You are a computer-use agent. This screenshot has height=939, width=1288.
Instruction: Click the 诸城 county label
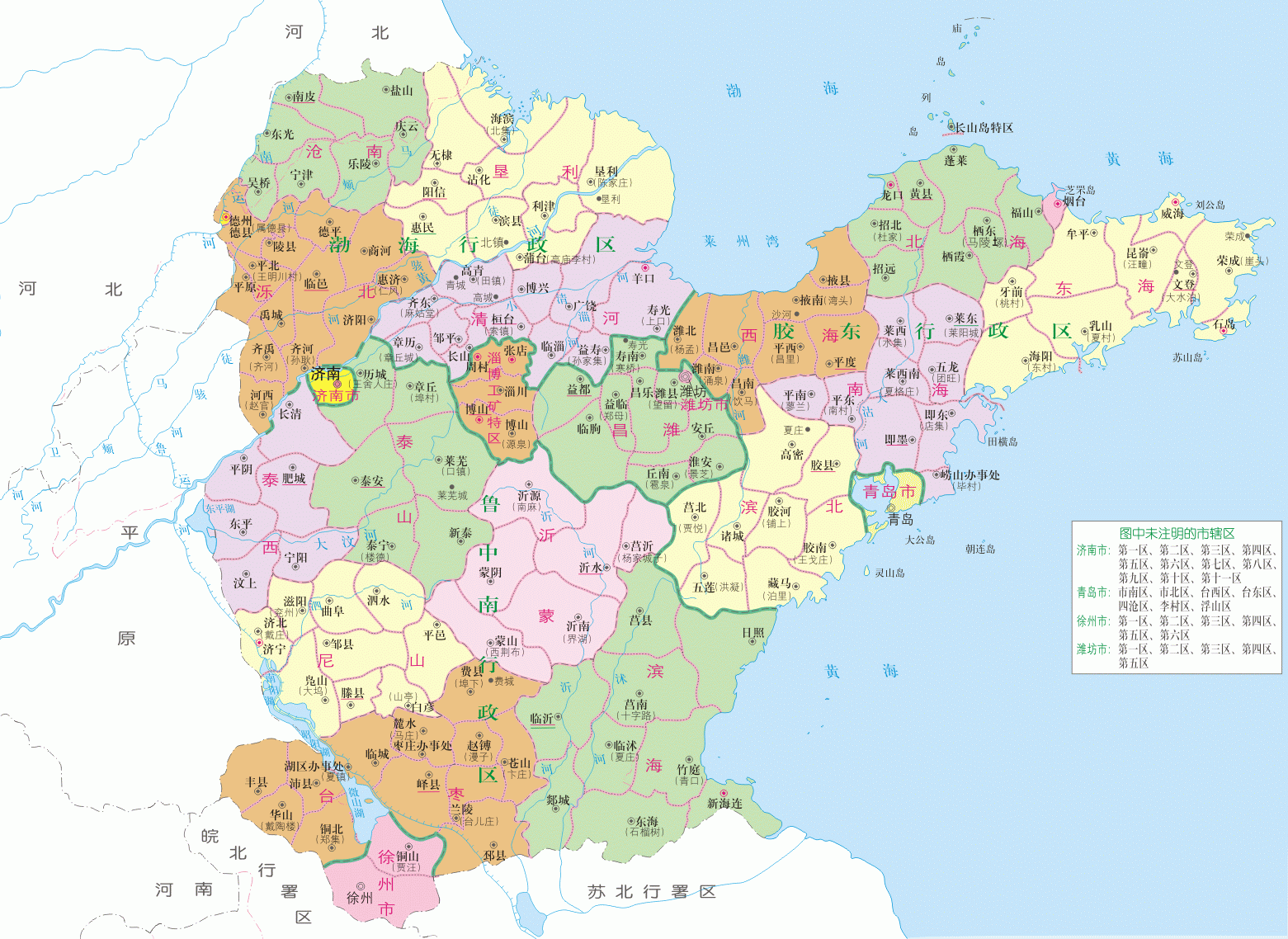point(733,536)
